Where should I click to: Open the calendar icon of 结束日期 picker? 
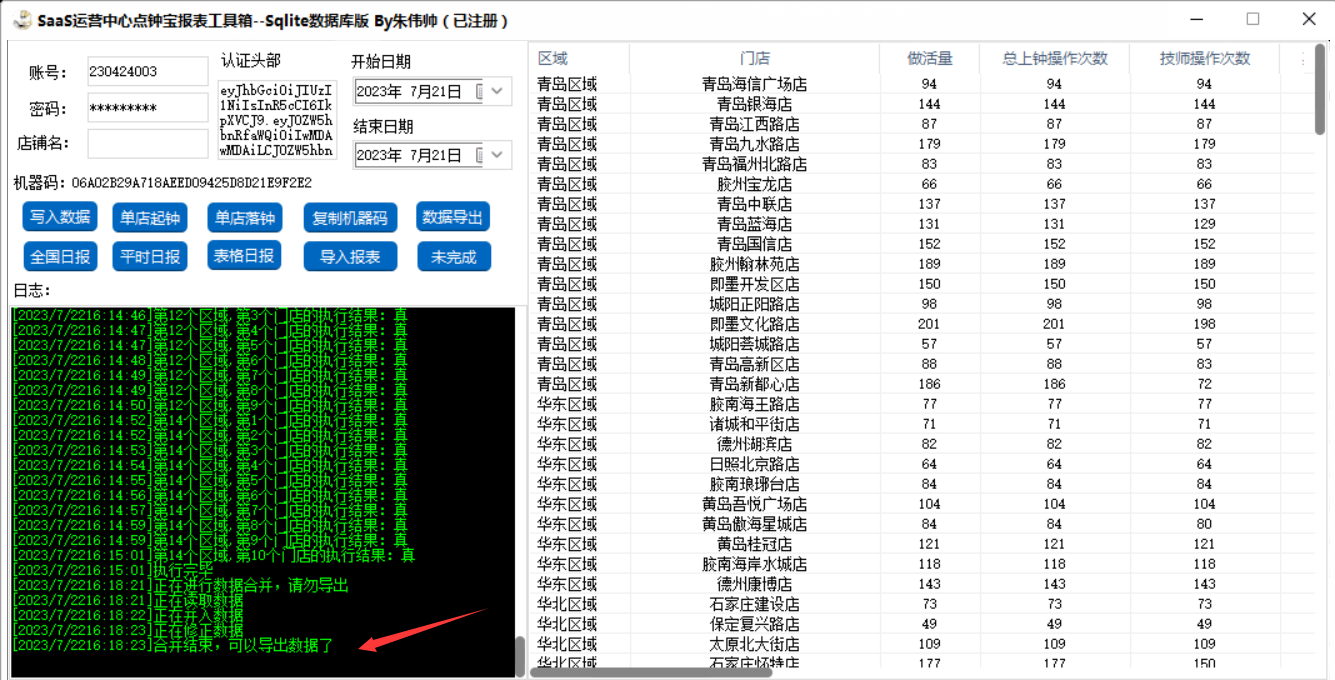(x=480, y=155)
